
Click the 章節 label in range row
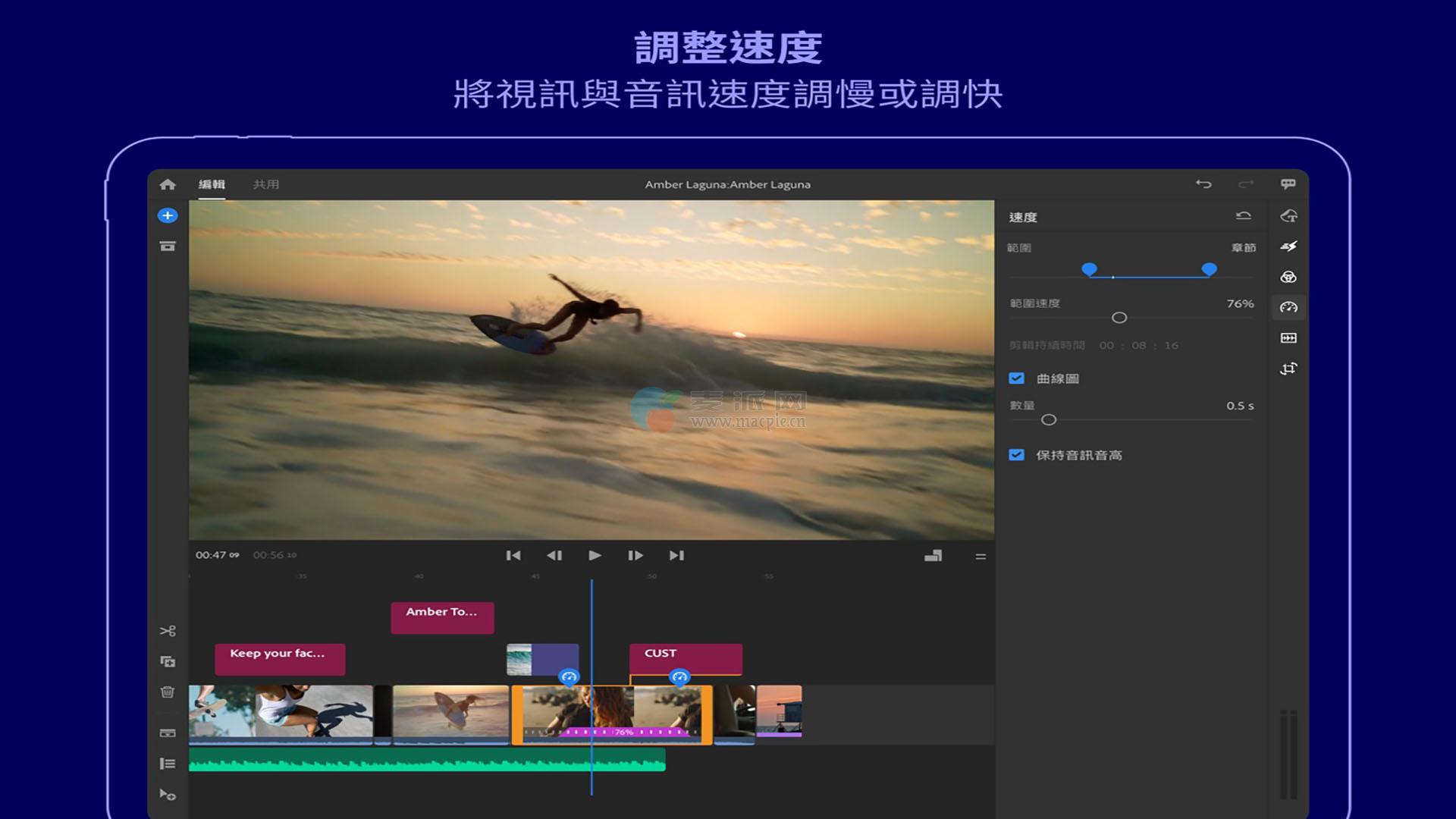pos(1244,248)
